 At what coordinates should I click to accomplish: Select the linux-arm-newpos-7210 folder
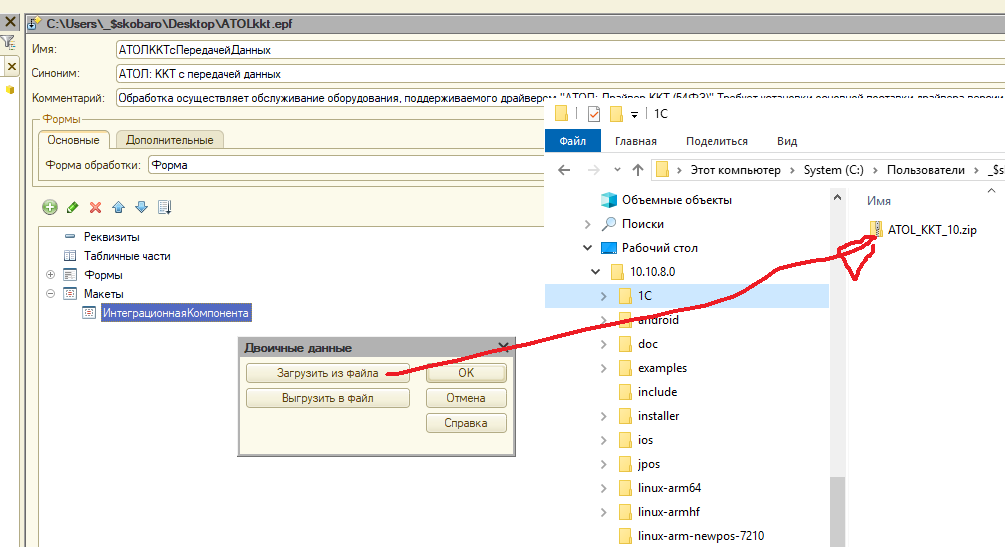701,536
